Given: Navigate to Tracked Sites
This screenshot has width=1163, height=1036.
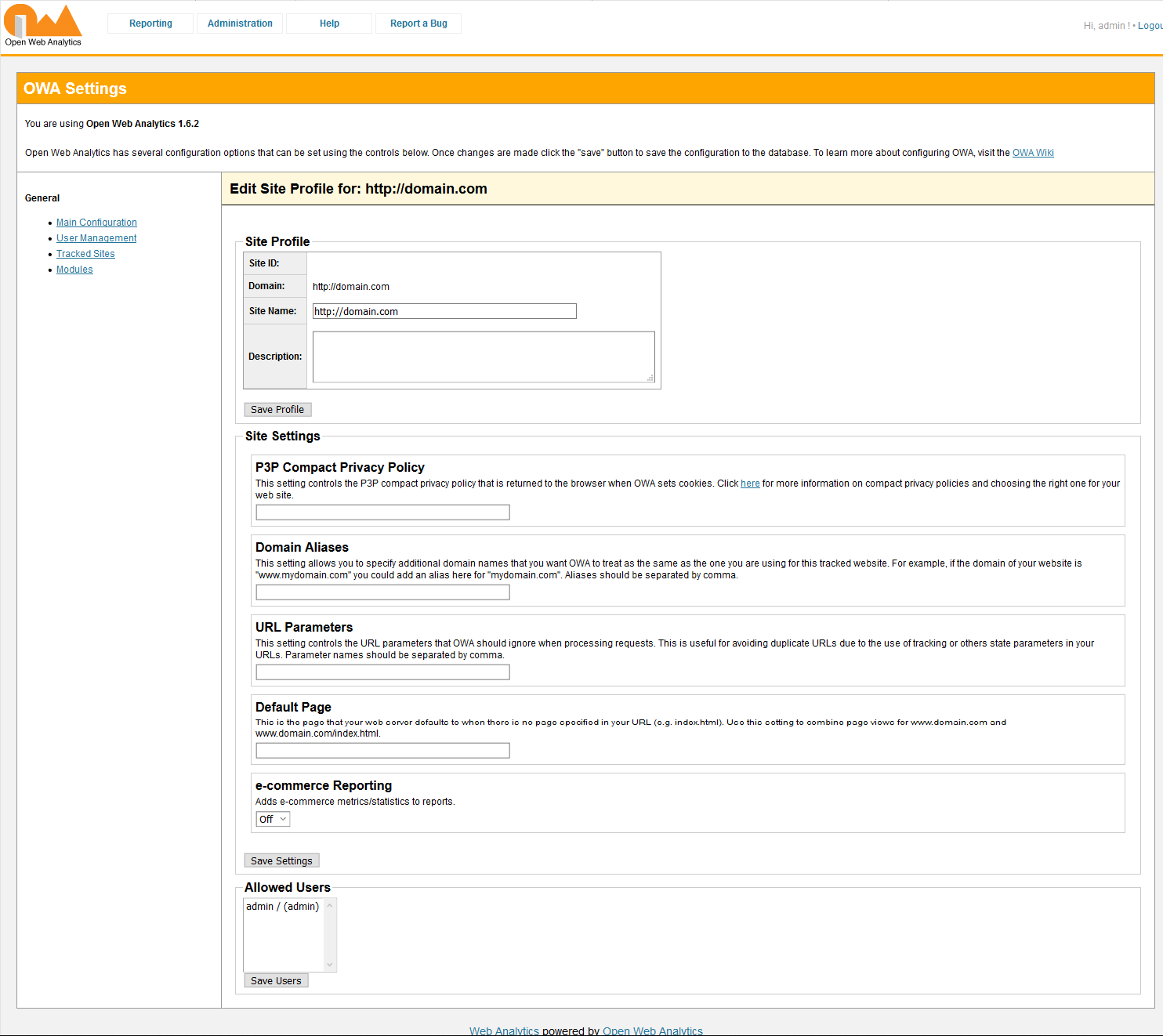Looking at the screenshot, I should pyautogui.click(x=85, y=254).
